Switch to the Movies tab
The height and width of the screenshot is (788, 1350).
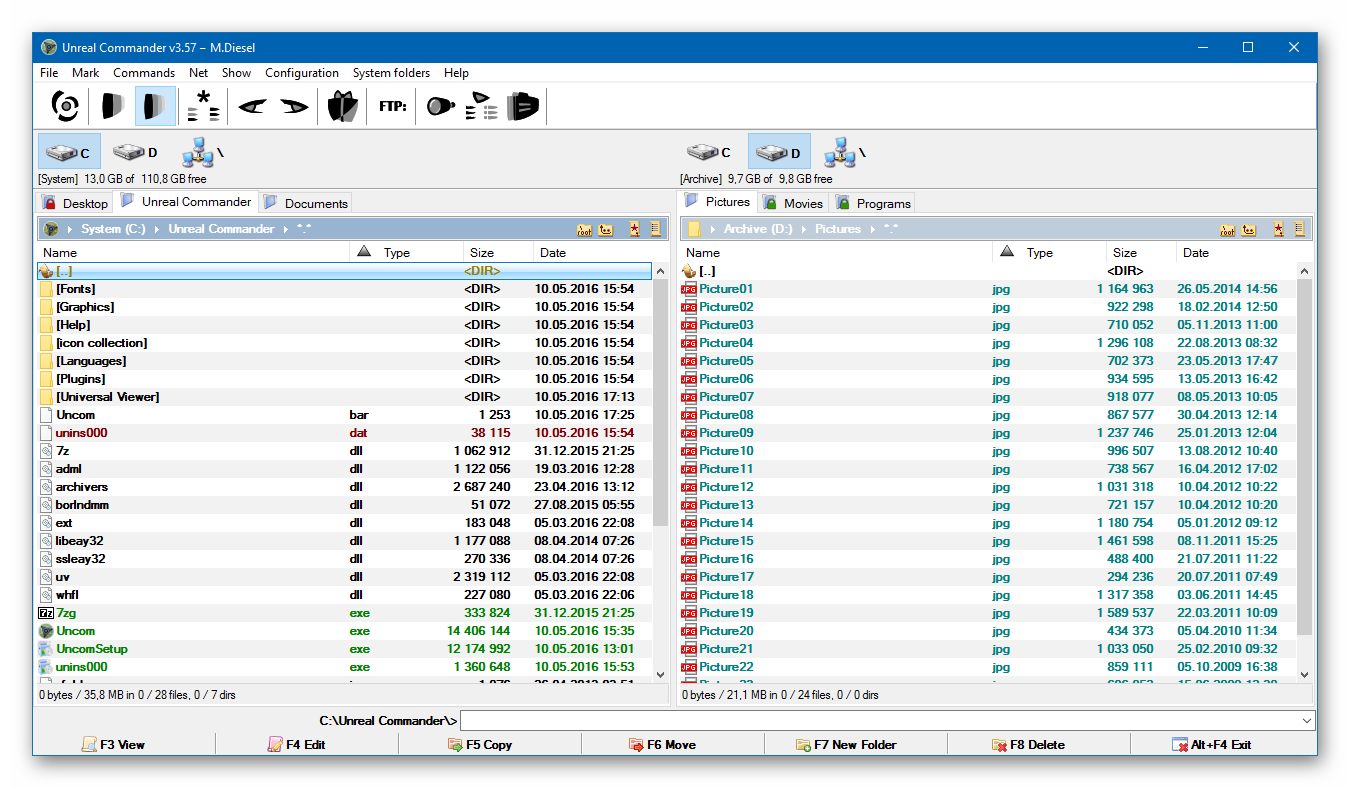click(793, 203)
